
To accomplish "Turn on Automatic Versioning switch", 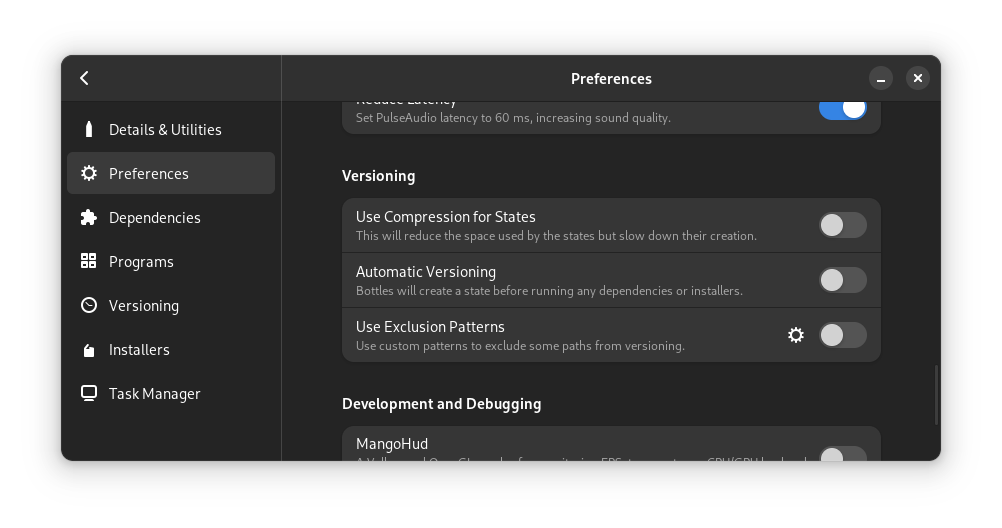I will 842,280.
